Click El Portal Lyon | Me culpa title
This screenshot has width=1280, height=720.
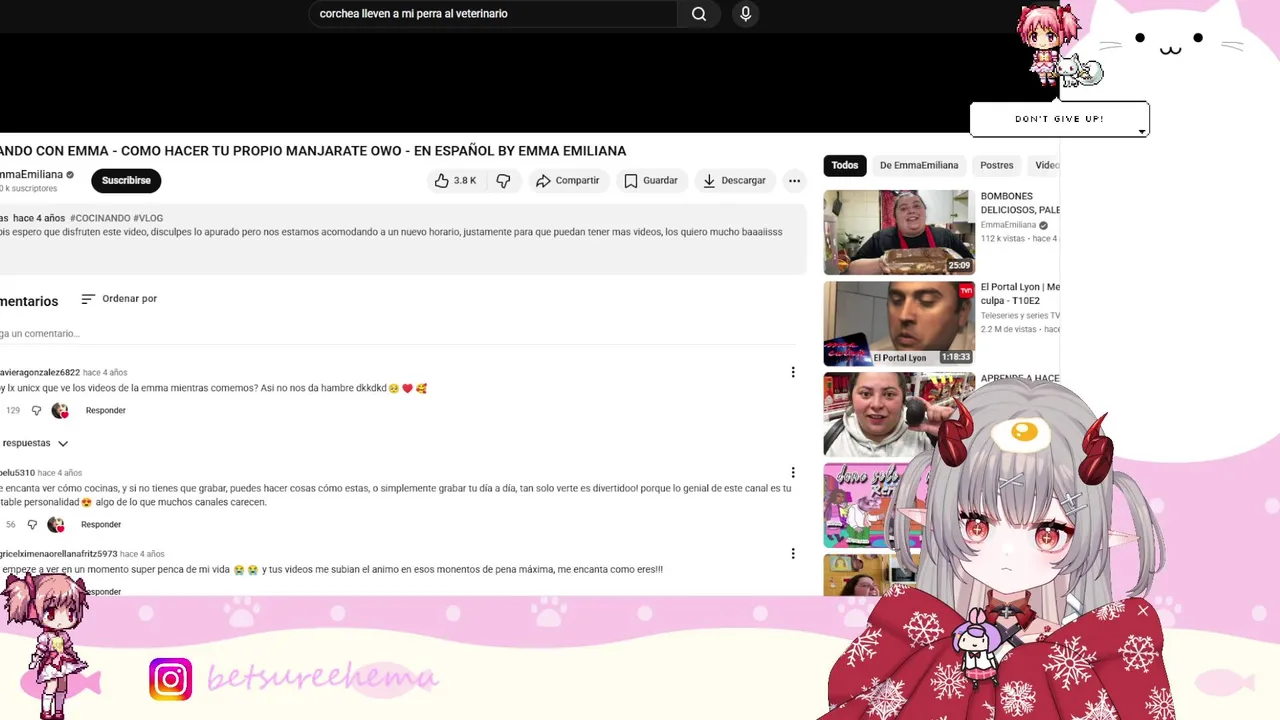coord(1020,294)
